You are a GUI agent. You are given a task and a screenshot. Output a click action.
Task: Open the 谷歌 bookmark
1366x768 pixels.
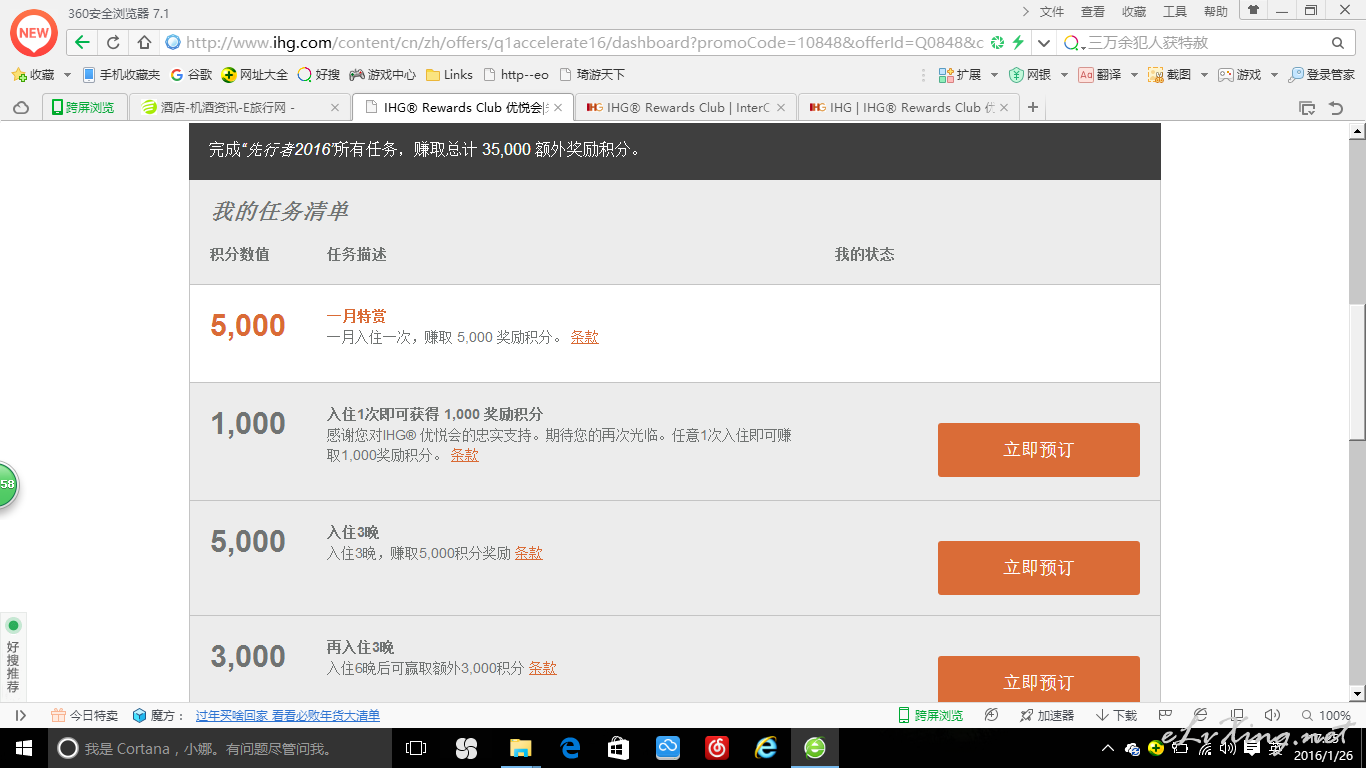pos(191,75)
